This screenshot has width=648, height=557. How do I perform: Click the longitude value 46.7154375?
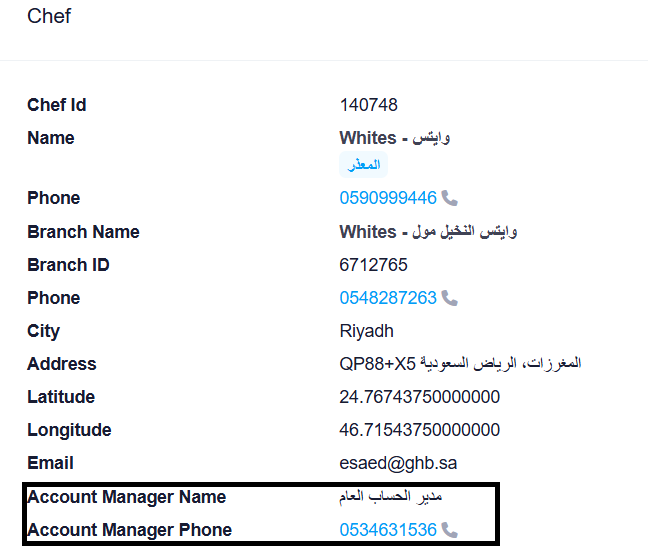(419, 430)
